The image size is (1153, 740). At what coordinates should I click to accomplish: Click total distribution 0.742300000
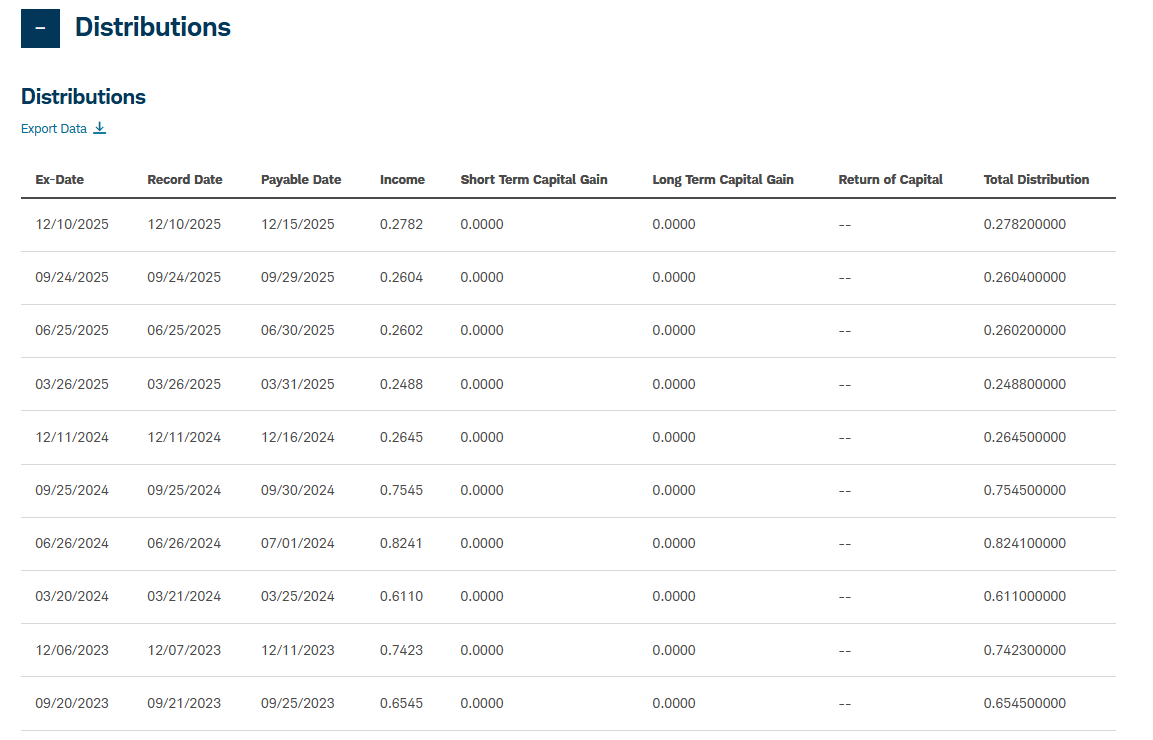point(1025,650)
